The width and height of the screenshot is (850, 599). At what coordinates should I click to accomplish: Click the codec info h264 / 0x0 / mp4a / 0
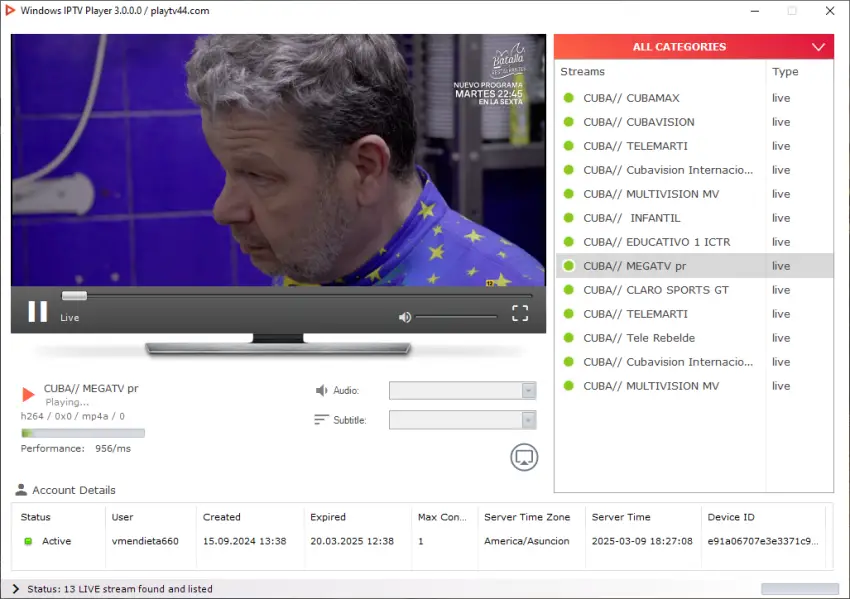coord(73,416)
